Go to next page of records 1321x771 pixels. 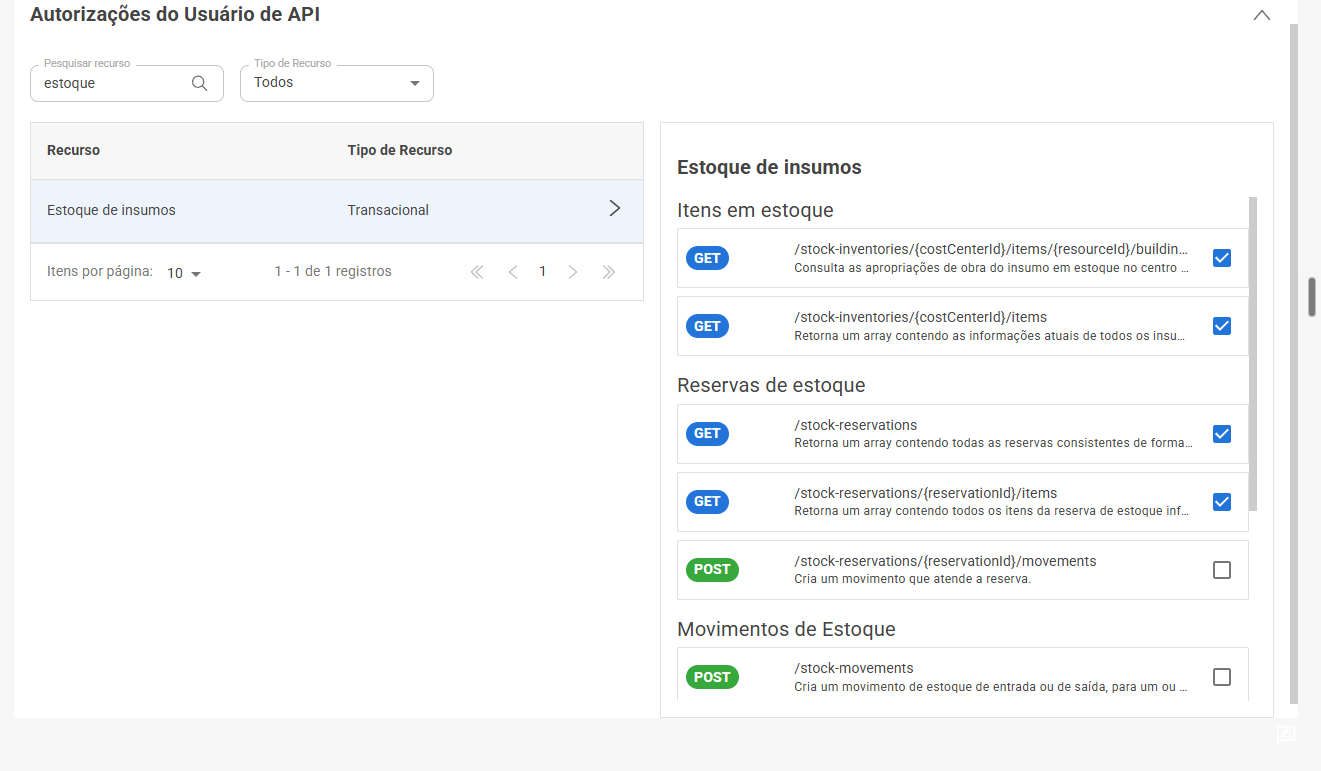click(573, 272)
